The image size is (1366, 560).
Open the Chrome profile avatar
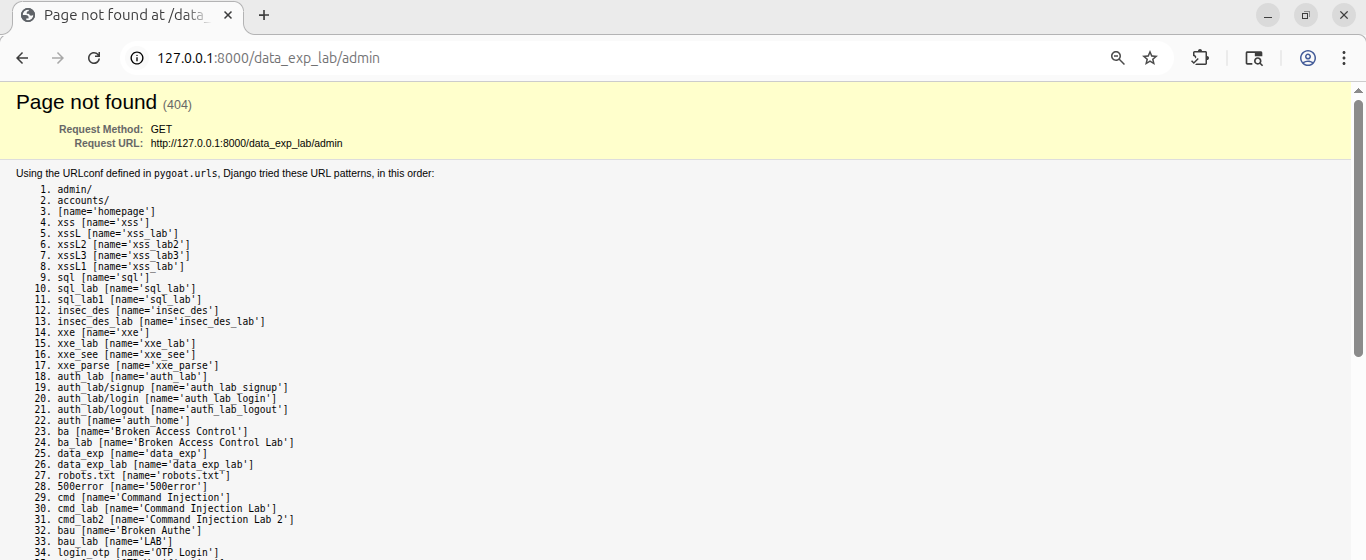tap(1307, 58)
